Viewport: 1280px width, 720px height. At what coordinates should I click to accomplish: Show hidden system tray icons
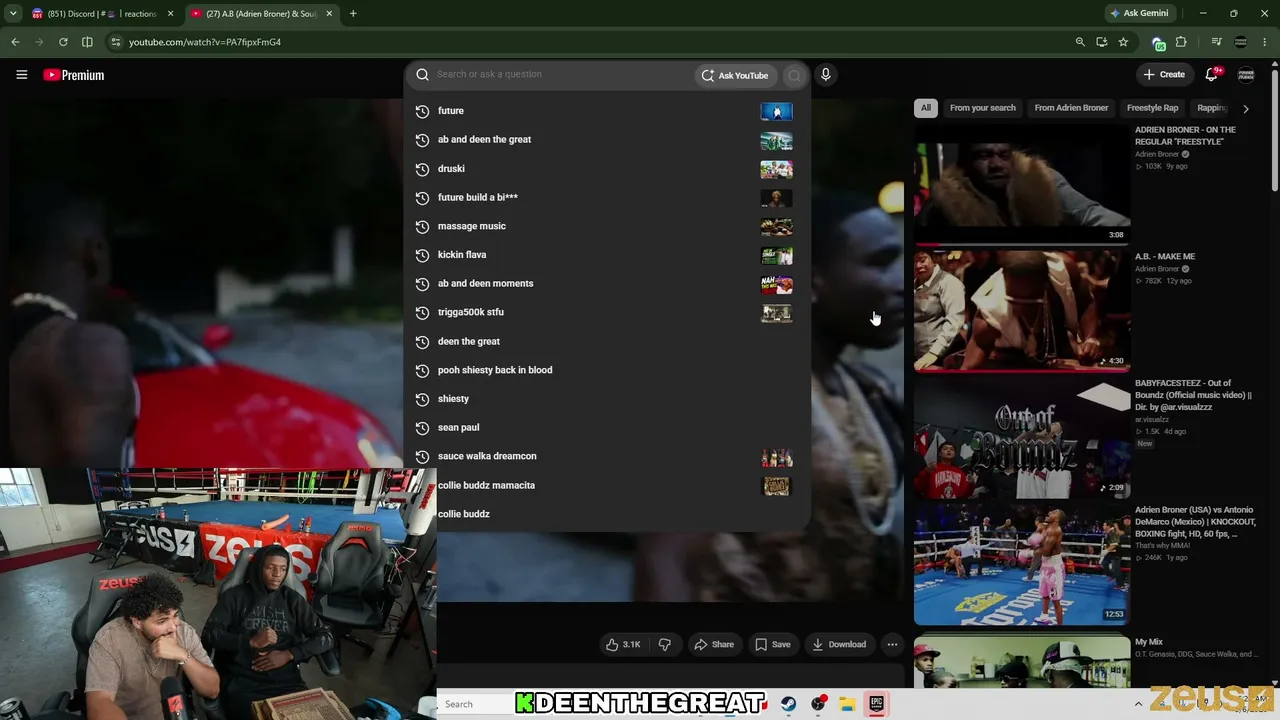[x=1138, y=704]
